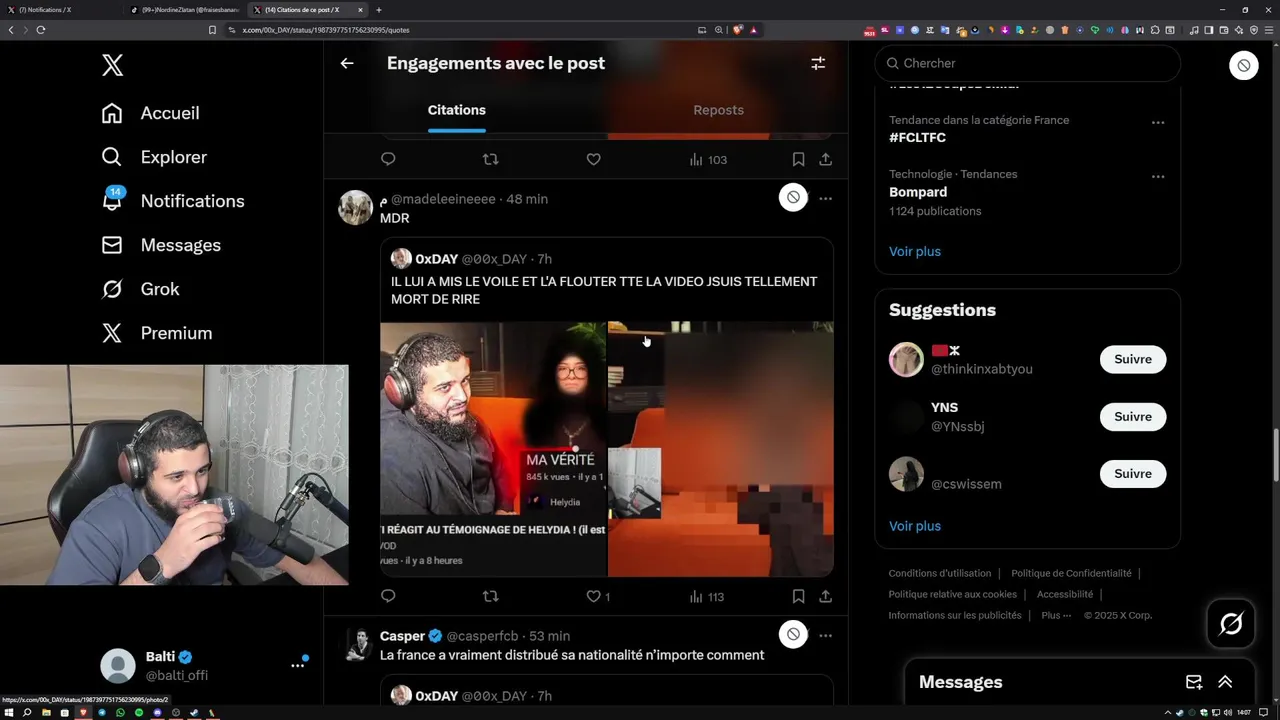Click the browser address bar URL
The height and width of the screenshot is (720, 1280).
328,30
